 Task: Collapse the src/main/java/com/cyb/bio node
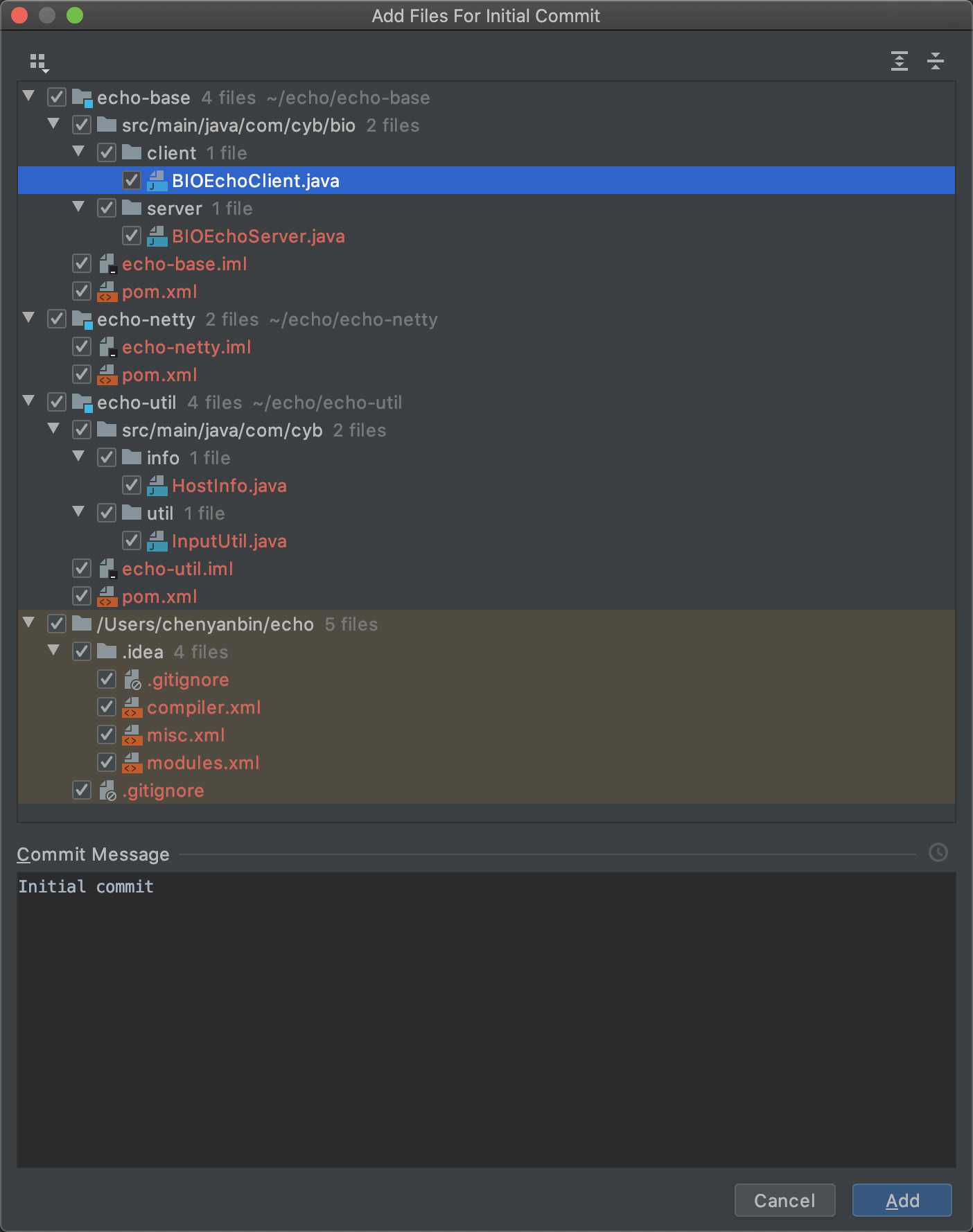pos(54,124)
